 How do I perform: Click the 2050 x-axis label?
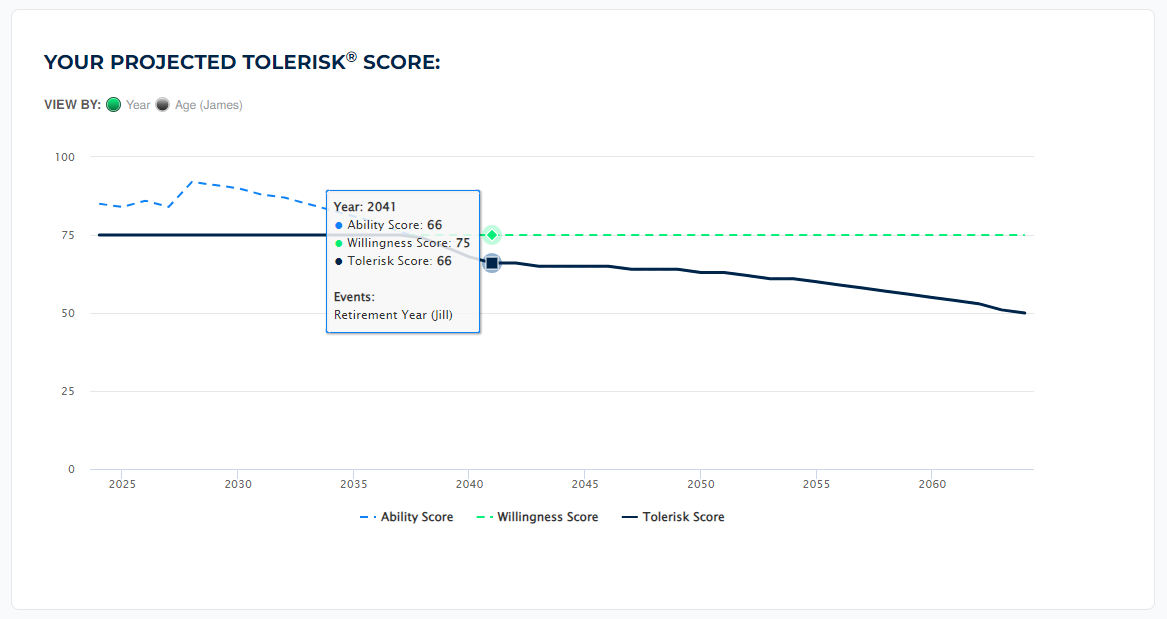701,484
